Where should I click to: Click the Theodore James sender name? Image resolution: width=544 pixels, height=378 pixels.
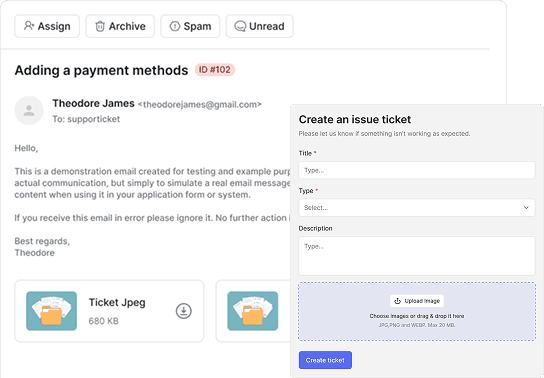pyautogui.click(x=93, y=103)
